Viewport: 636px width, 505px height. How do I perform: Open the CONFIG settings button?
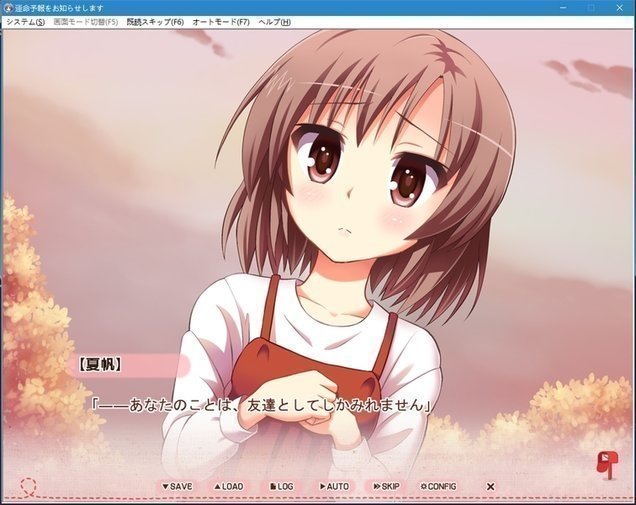tap(438, 486)
